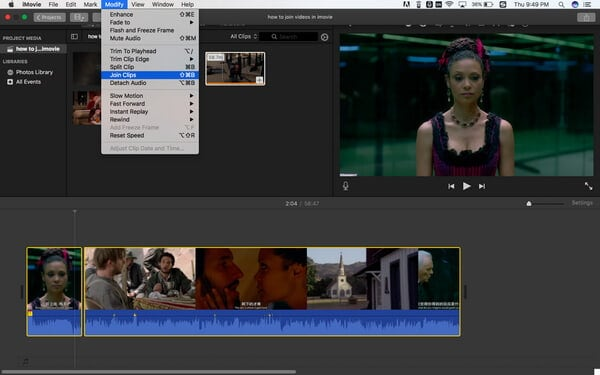This screenshot has width=600, height=375.
Task: Open the browser appearance settings gear
Action: 324,37
